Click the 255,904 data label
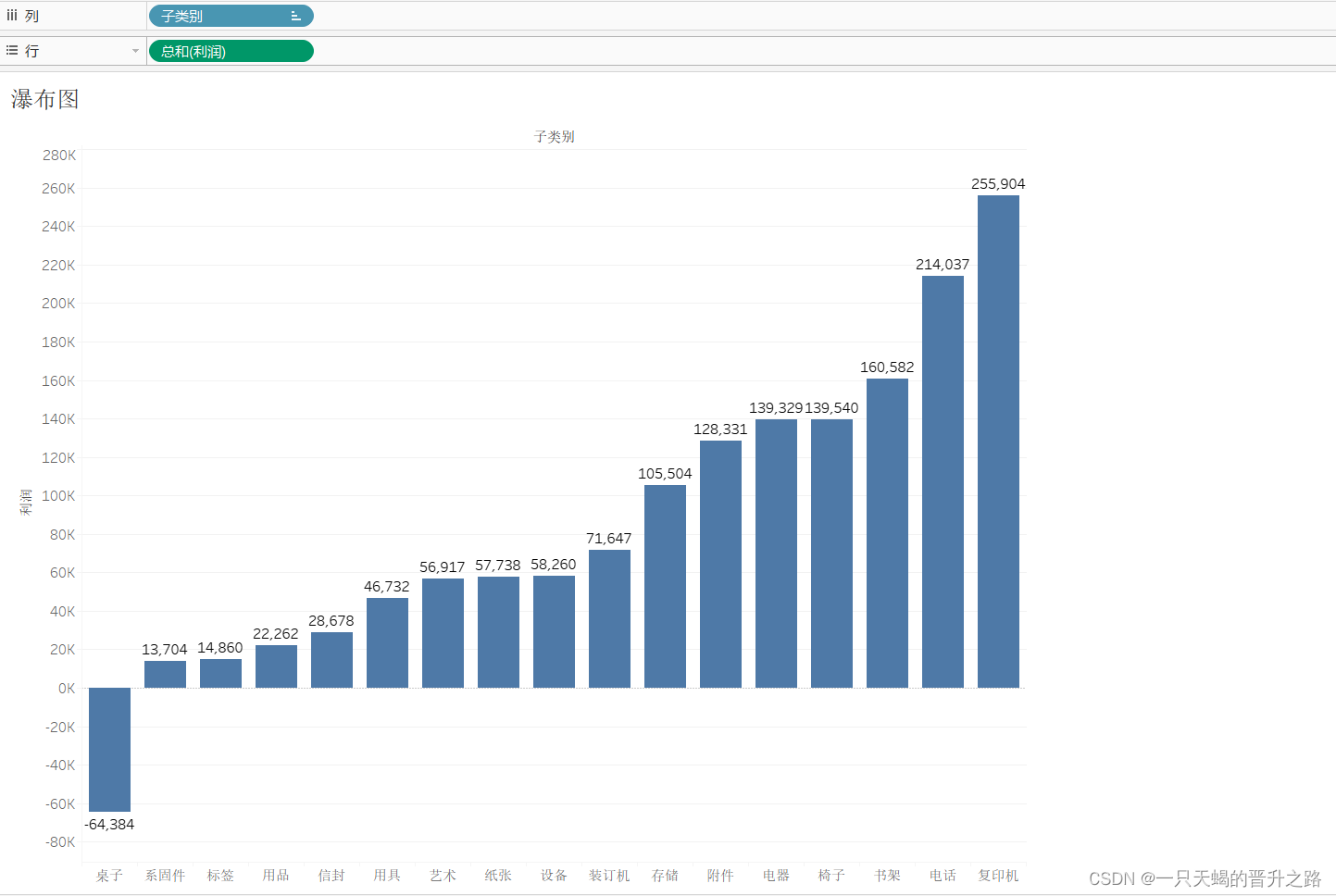Viewport: 1336px width, 896px height. click(x=998, y=183)
